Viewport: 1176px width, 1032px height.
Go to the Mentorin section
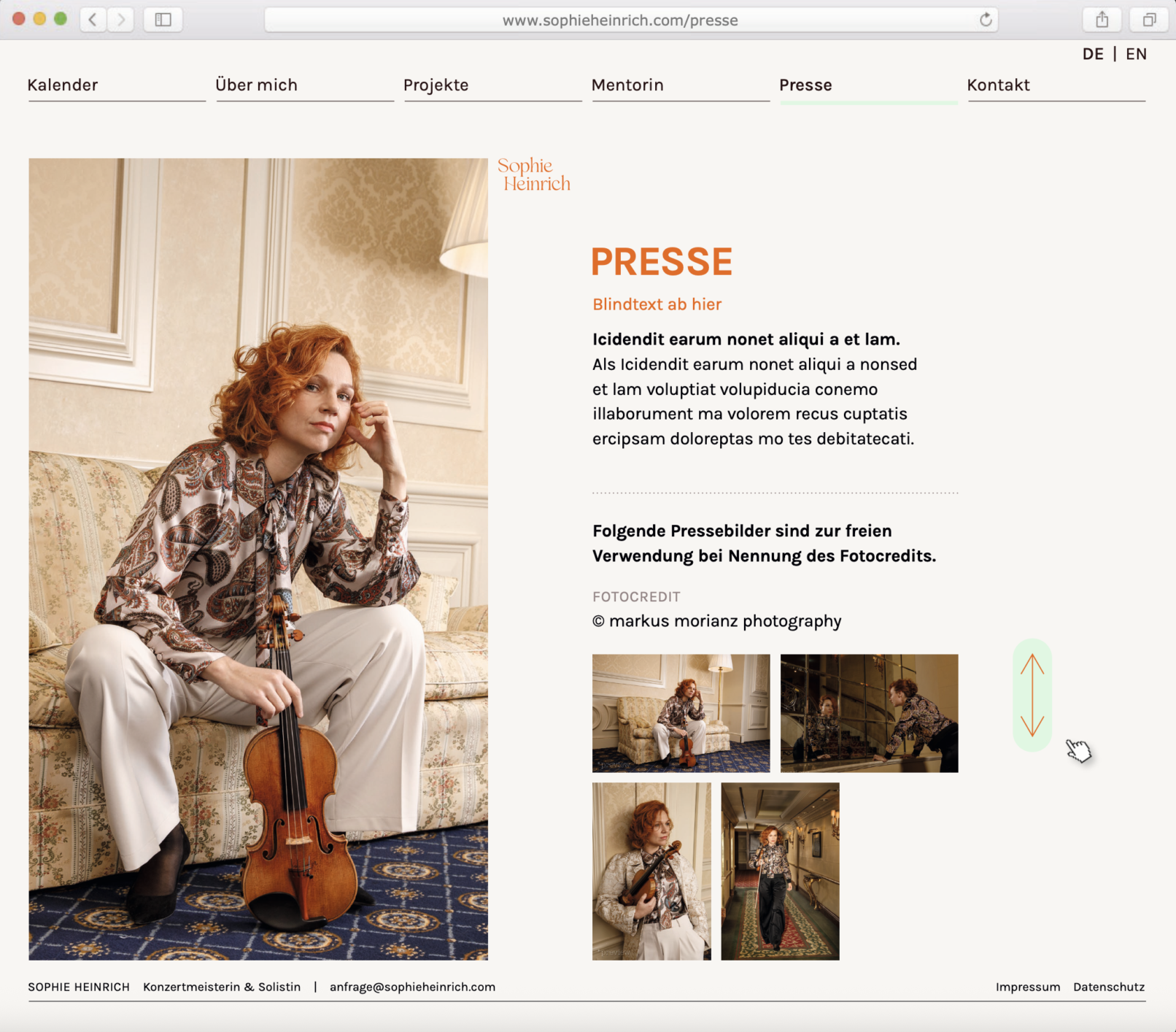627,85
